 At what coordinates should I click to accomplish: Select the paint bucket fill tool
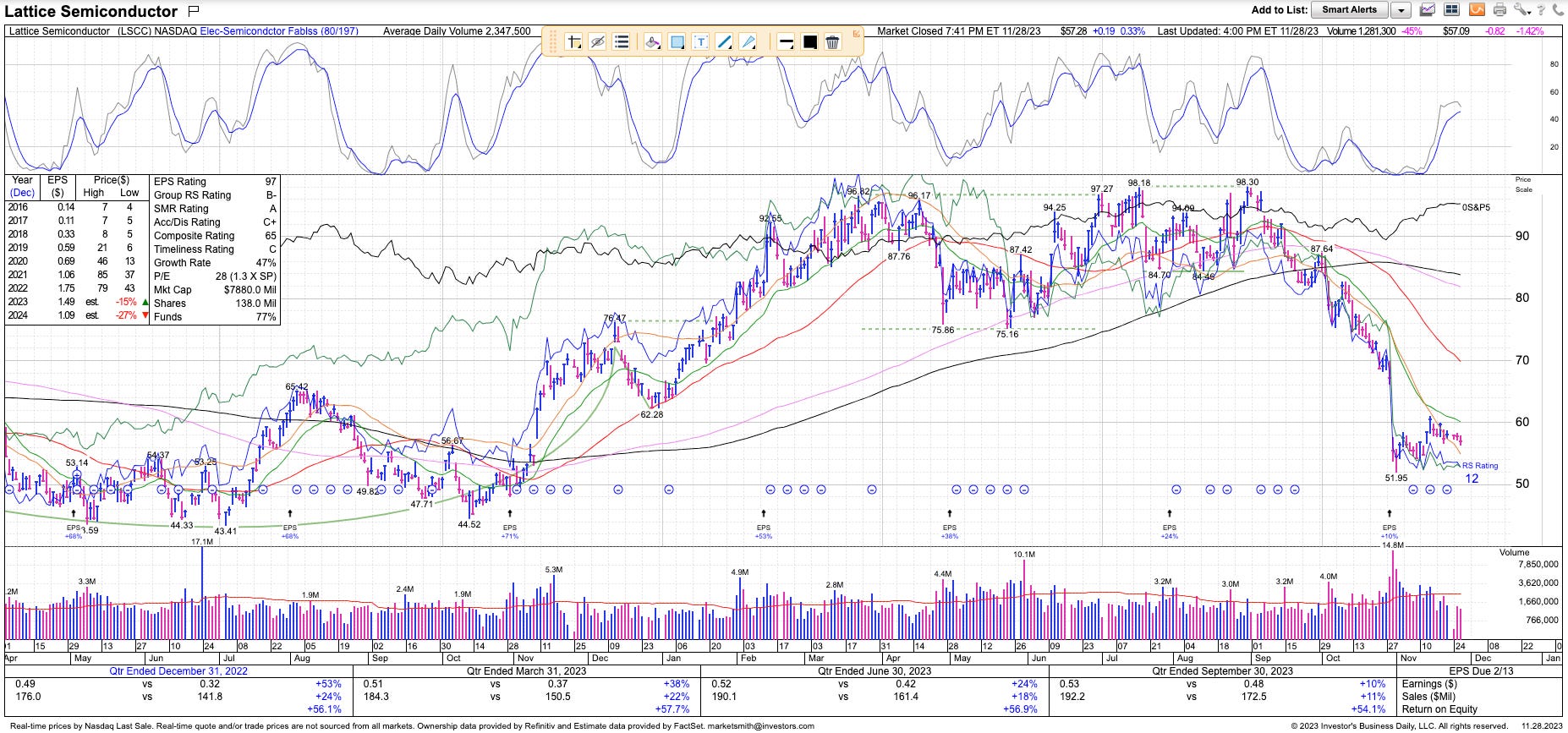point(653,41)
